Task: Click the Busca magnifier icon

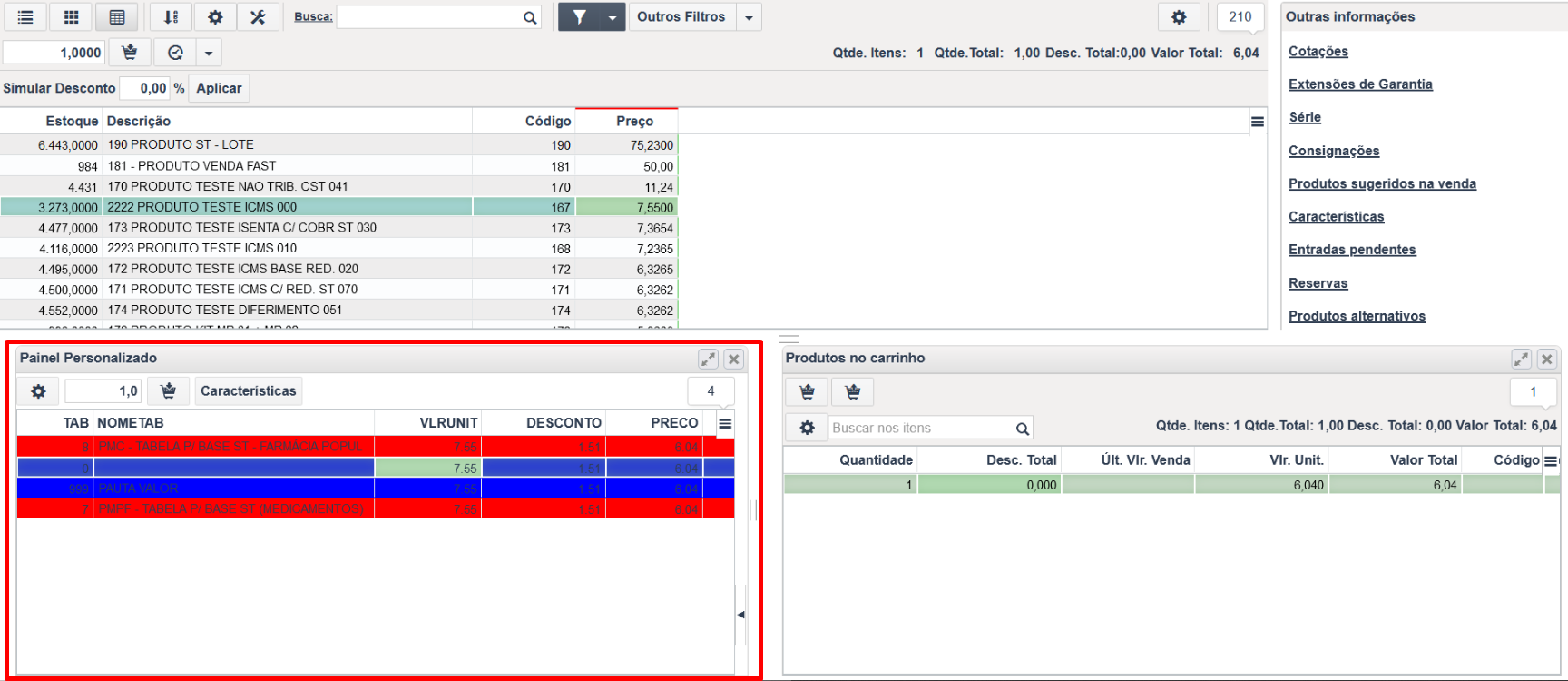Action: [x=530, y=17]
